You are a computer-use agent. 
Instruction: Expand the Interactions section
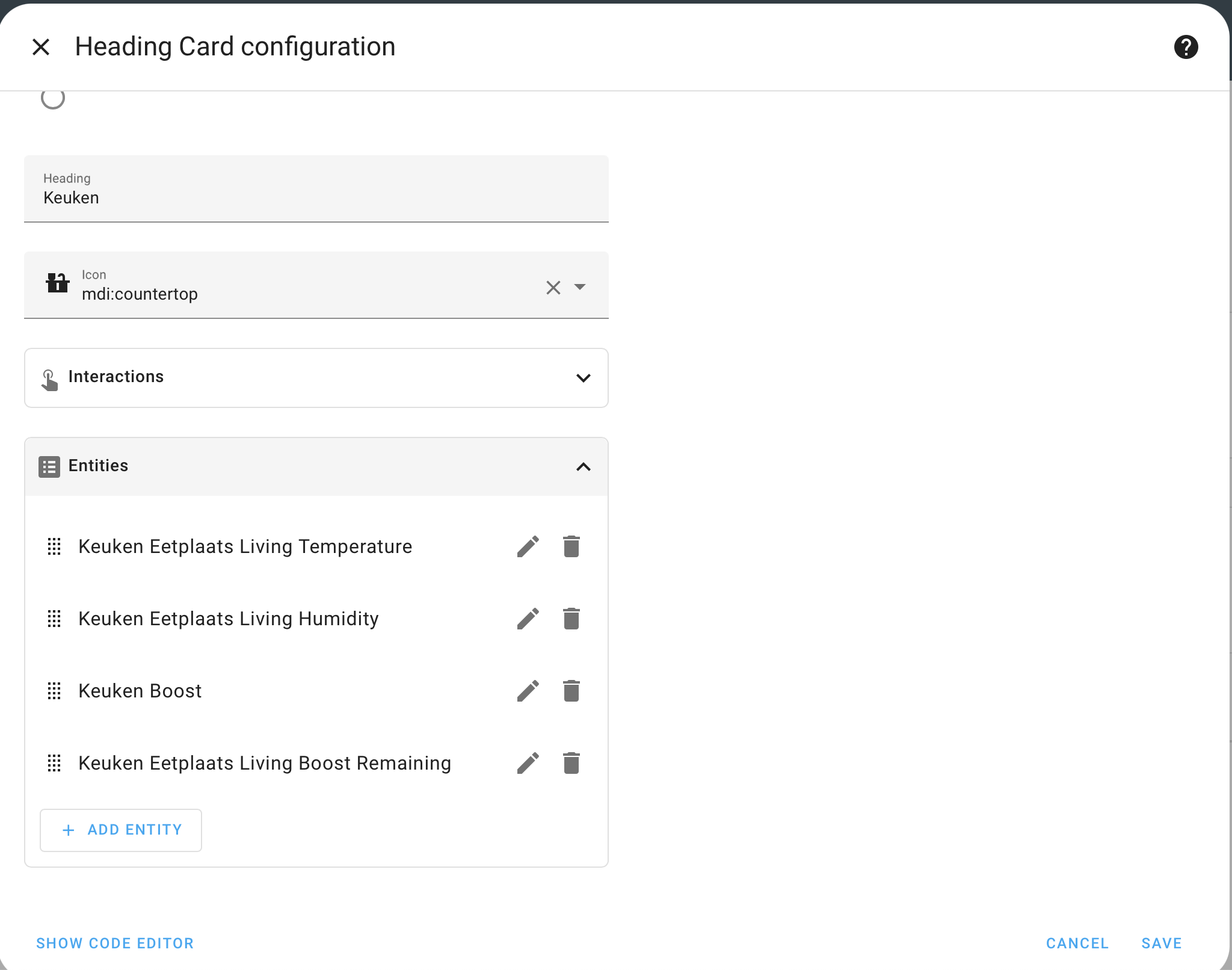[x=583, y=378]
